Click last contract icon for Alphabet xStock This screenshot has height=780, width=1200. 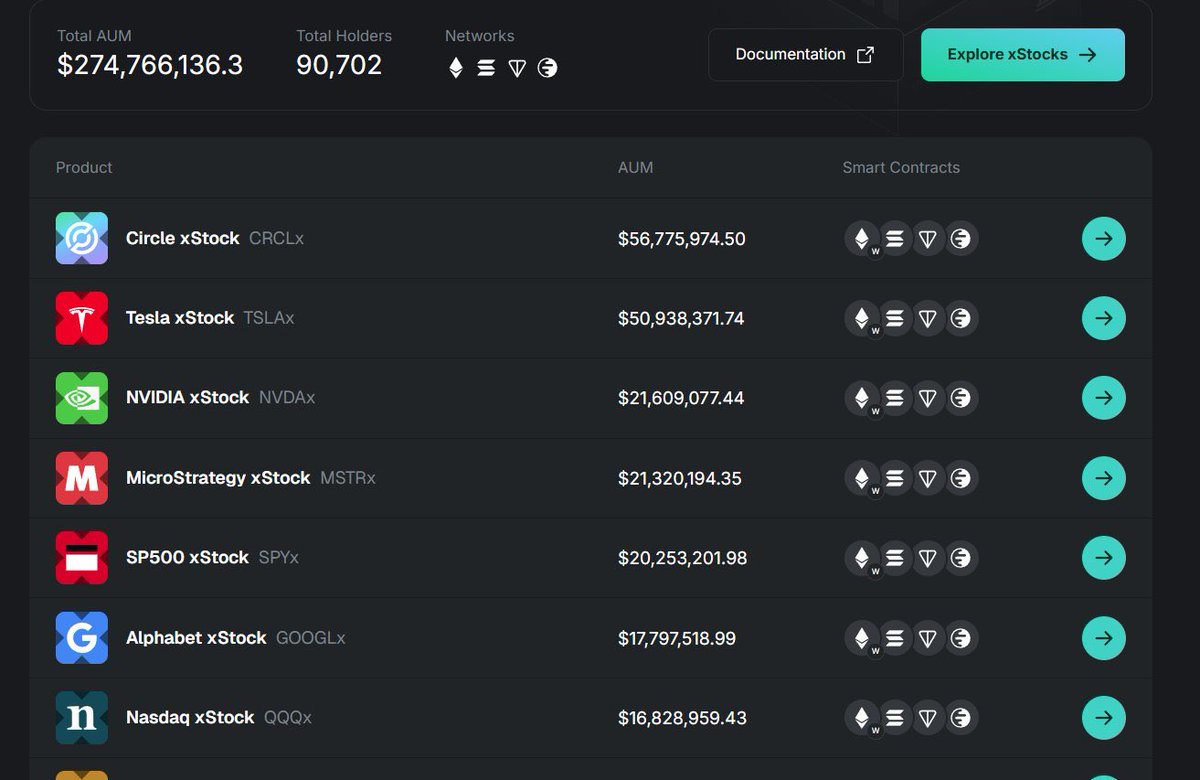[x=961, y=638]
